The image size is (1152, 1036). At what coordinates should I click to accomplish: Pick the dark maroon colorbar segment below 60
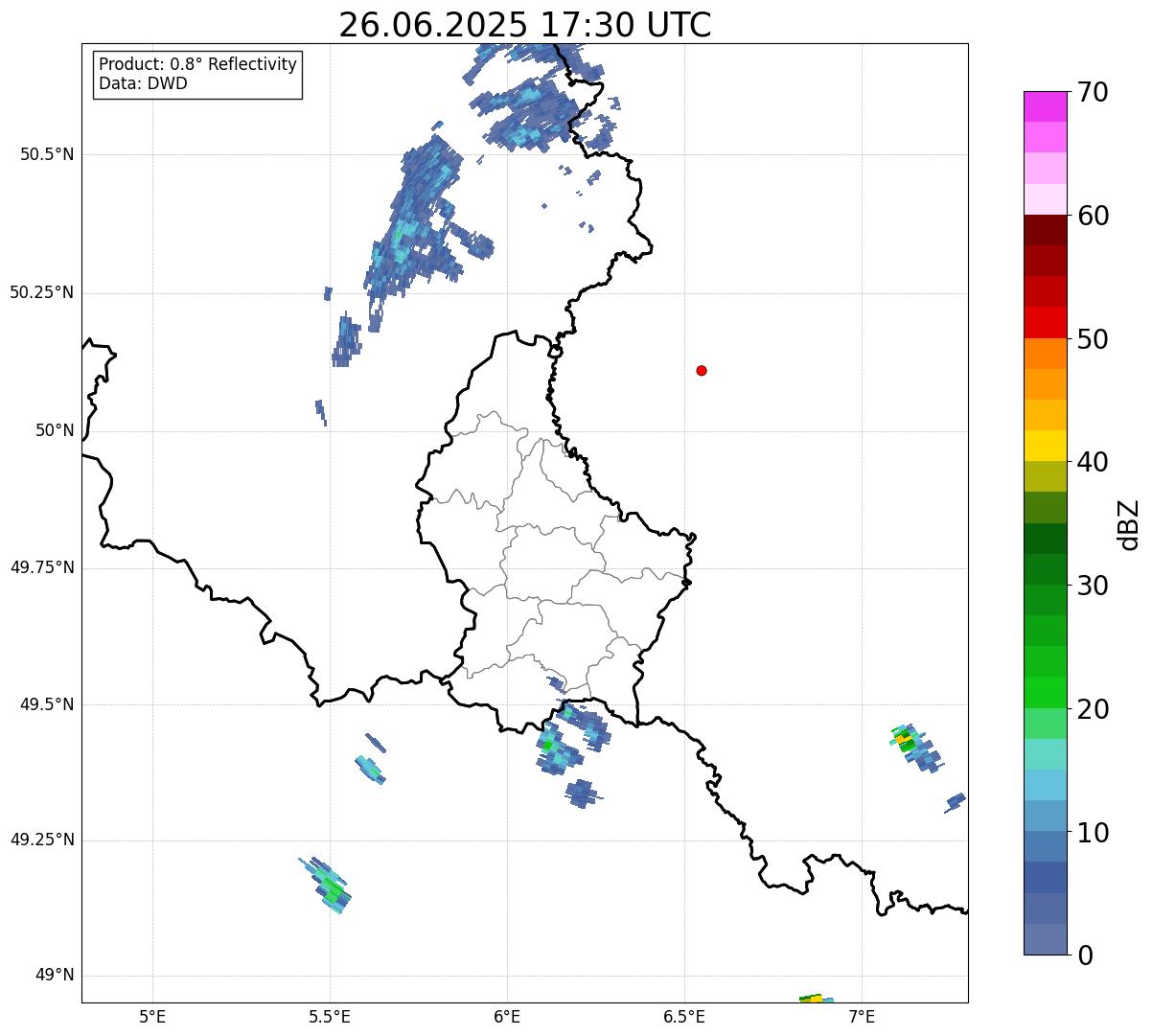(1045, 230)
